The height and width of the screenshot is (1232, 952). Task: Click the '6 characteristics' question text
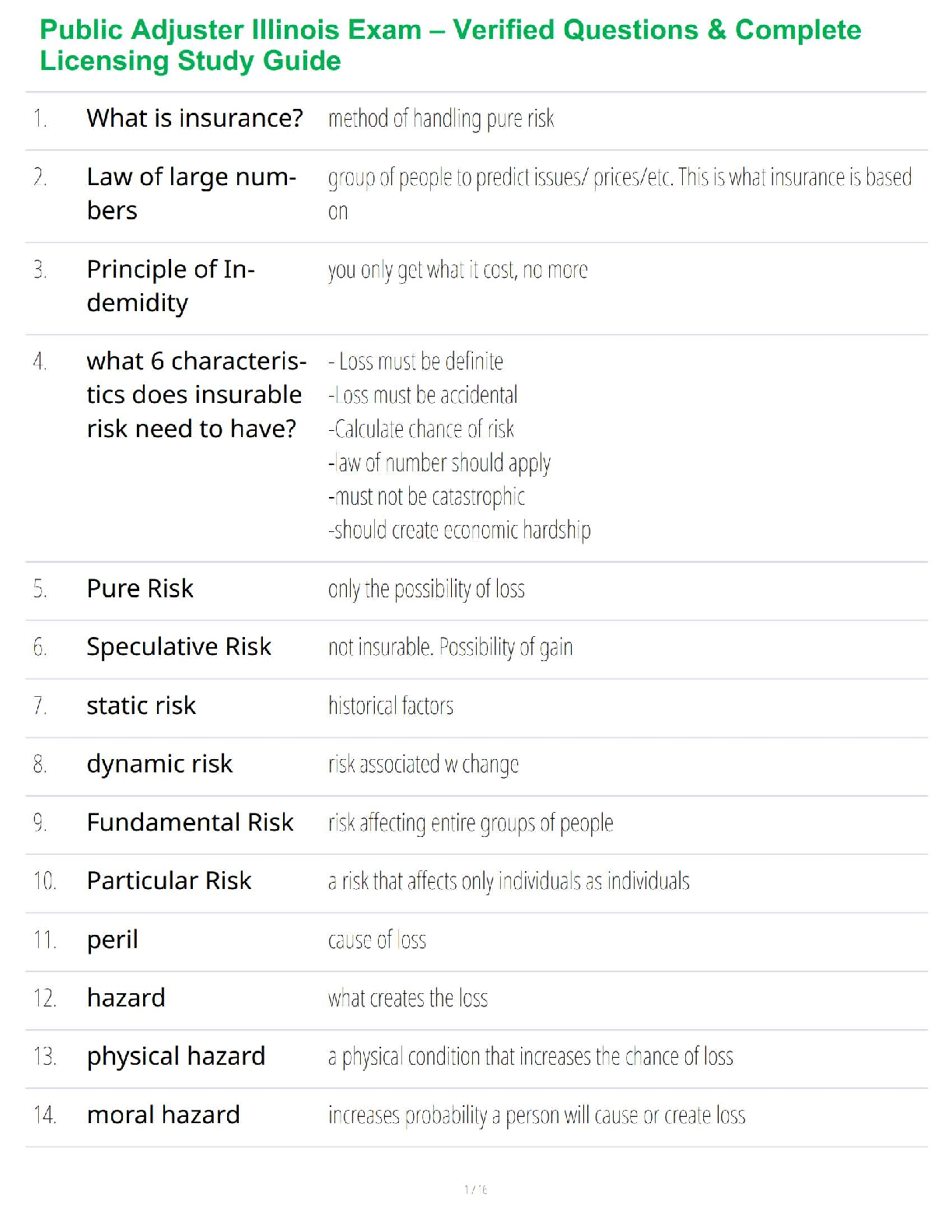[x=196, y=395]
